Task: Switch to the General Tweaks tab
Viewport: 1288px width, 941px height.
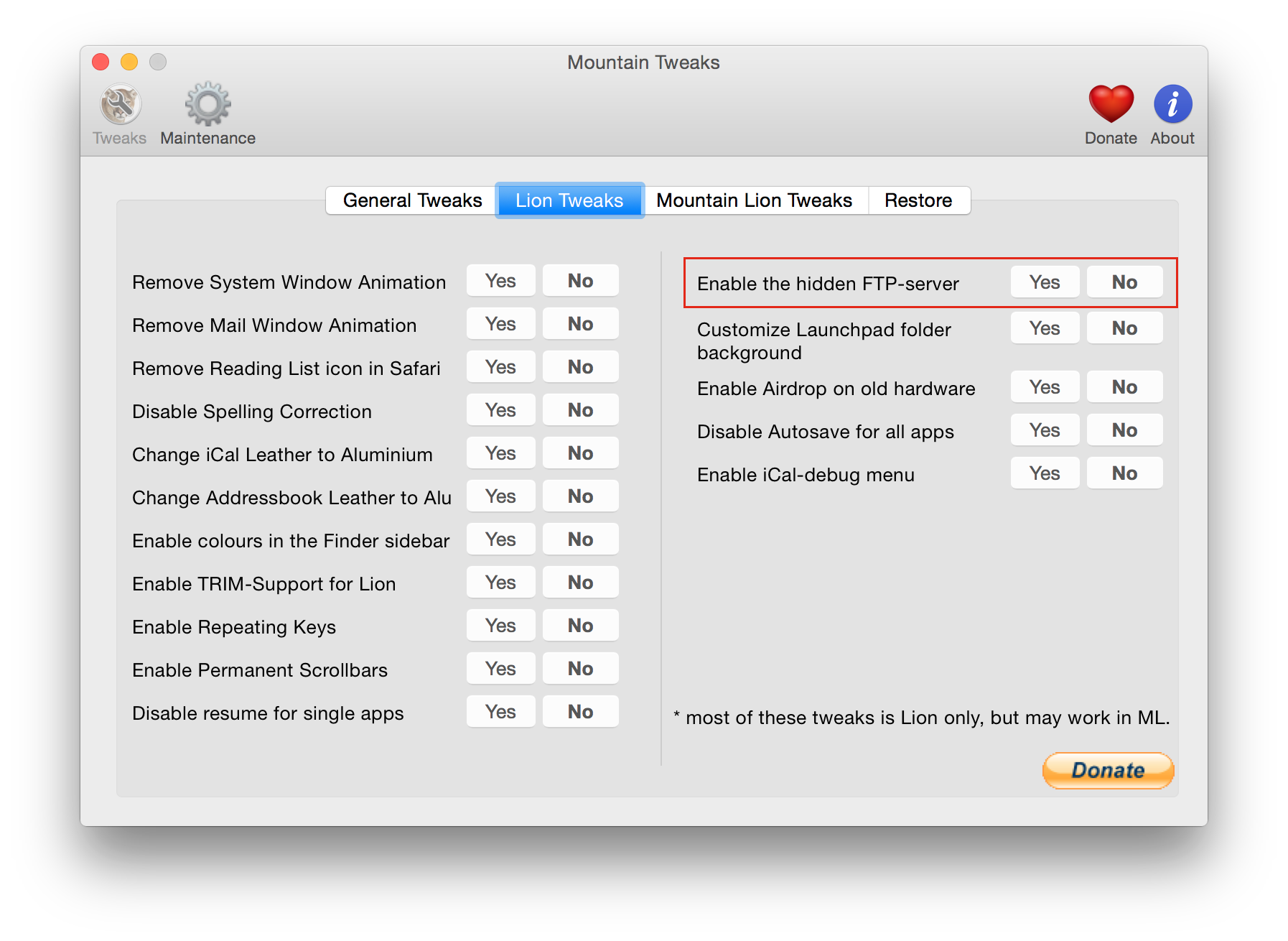Action: coord(412,200)
